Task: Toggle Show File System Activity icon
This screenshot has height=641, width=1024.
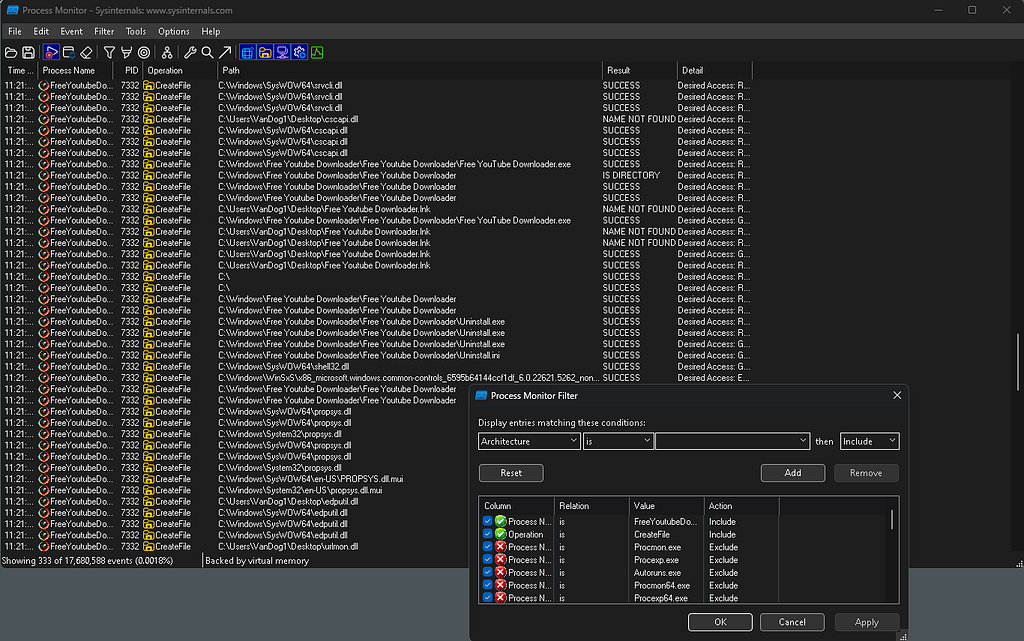Action: click(x=264, y=53)
